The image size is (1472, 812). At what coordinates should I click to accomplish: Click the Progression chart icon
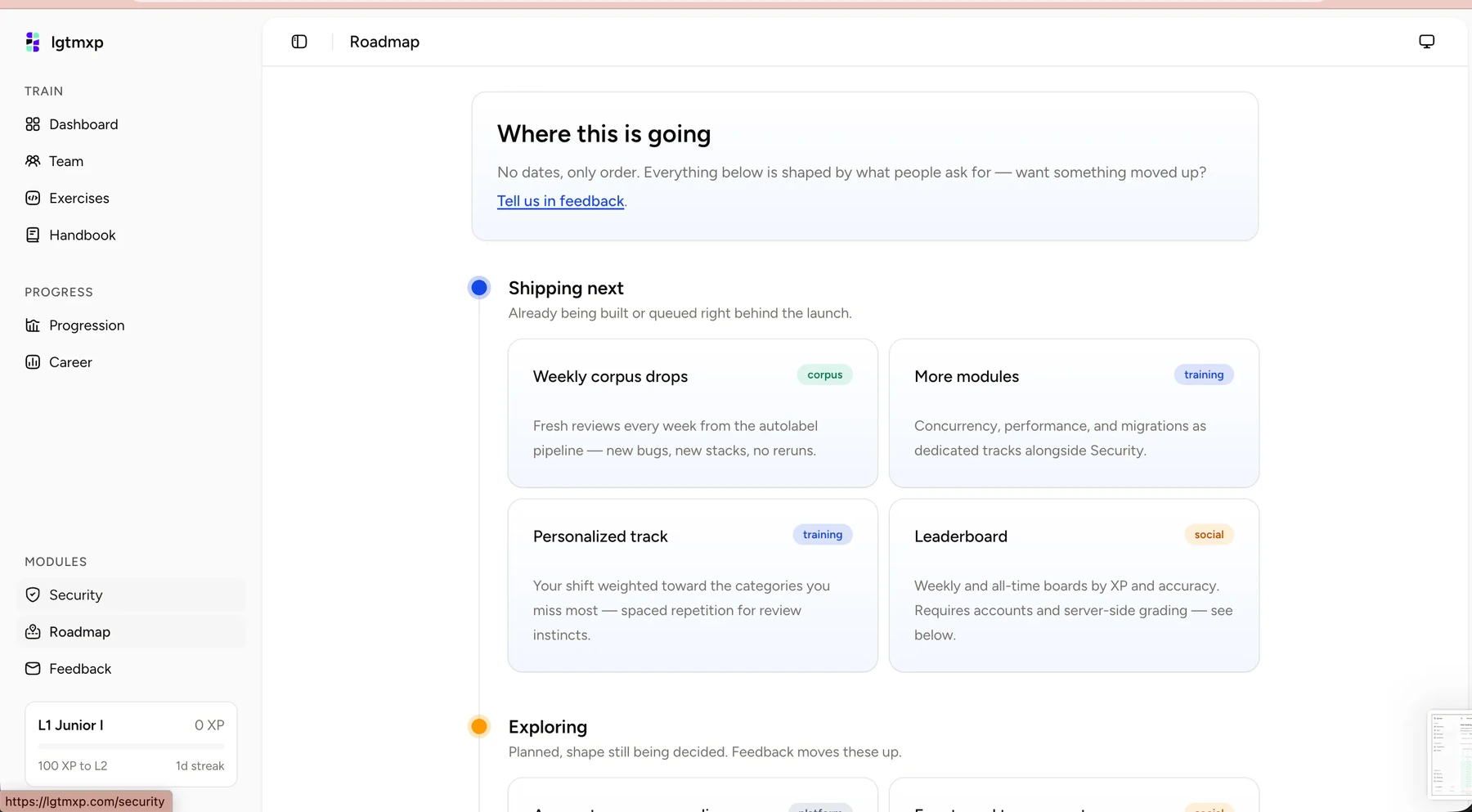click(33, 325)
